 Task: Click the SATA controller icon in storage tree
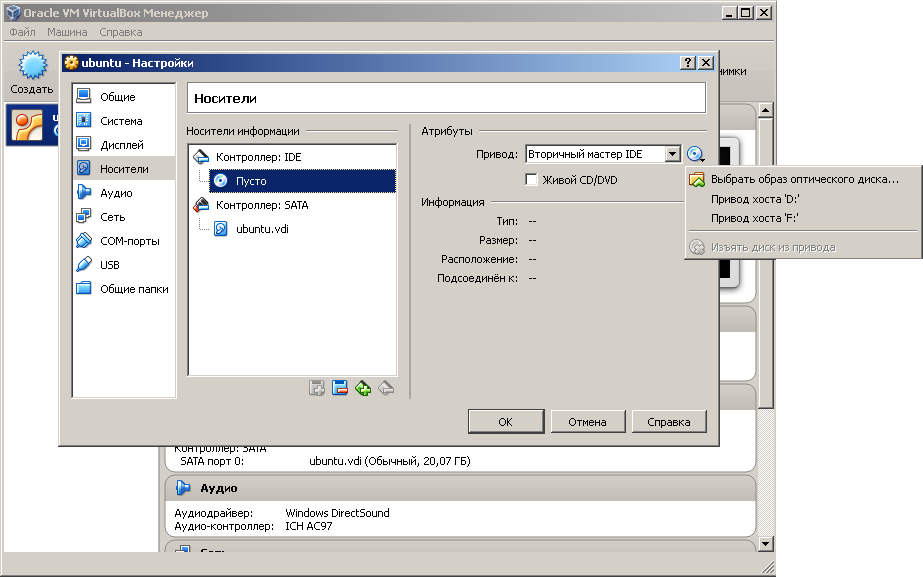tap(201, 204)
